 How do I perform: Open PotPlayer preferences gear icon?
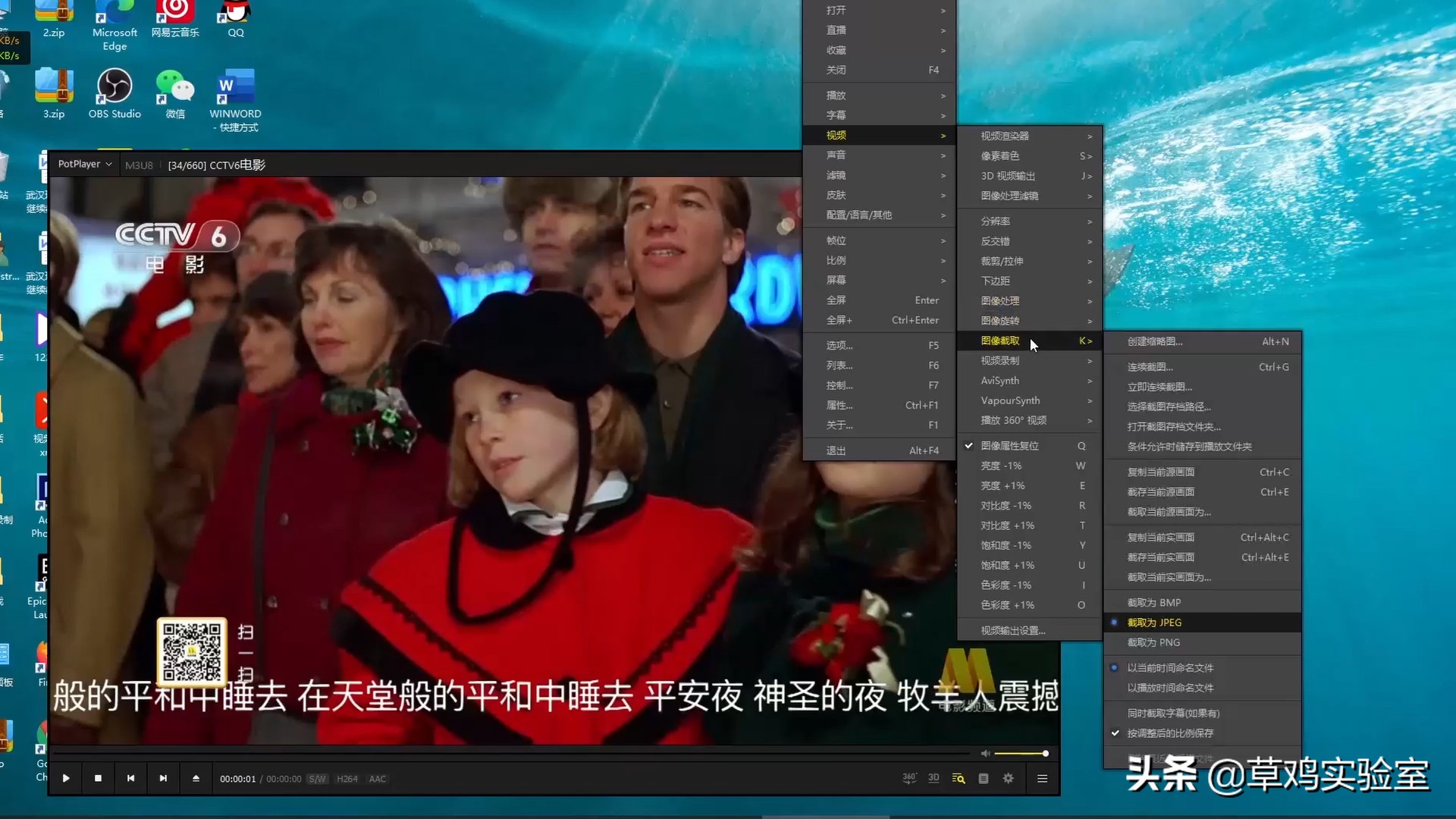(1008, 778)
